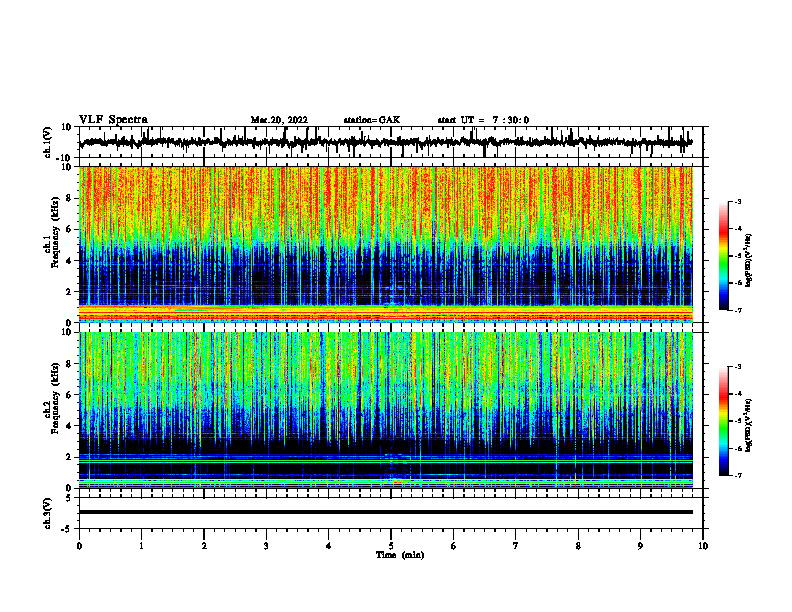Screen dimensions: 792x612
Task: Click the '1' tick on the time axis
Action: pyautogui.click(x=141, y=546)
